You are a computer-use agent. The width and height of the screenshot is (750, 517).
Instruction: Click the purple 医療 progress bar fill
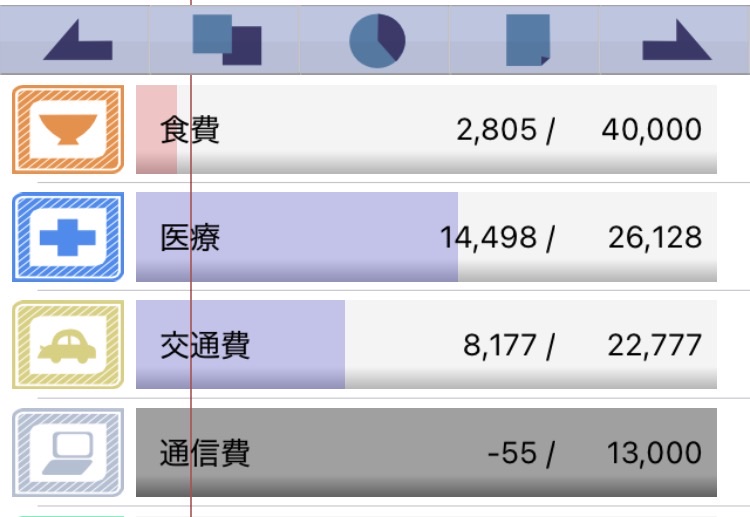click(x=297, y=237)
